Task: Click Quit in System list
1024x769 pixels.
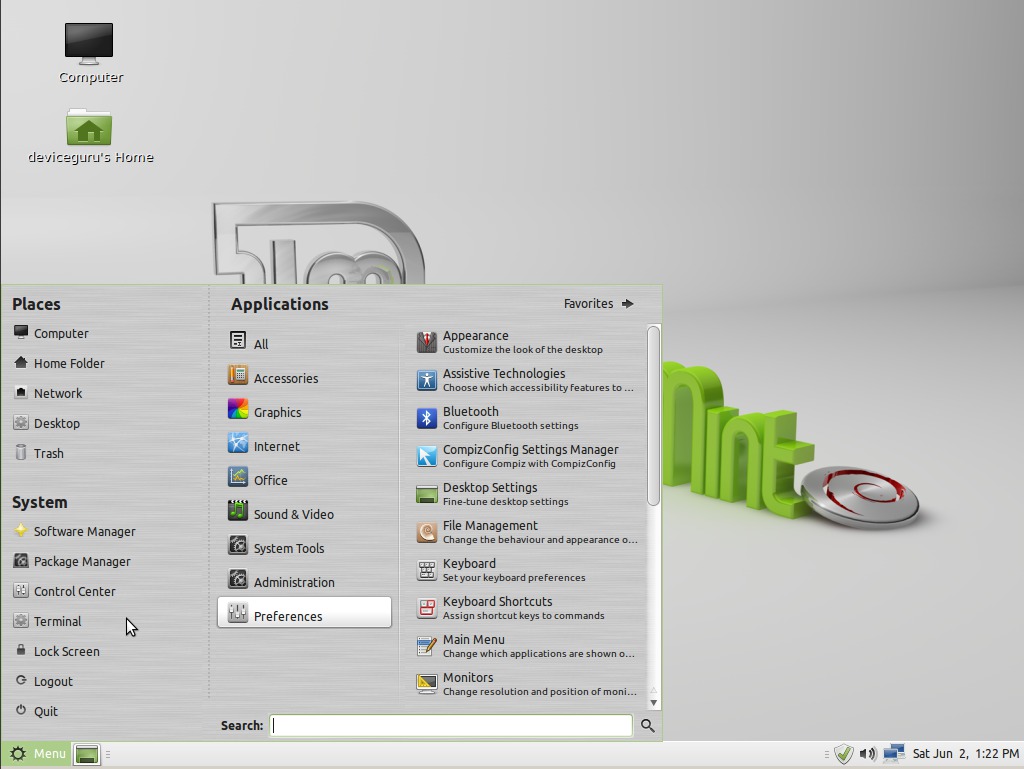Action: (36, 712)
